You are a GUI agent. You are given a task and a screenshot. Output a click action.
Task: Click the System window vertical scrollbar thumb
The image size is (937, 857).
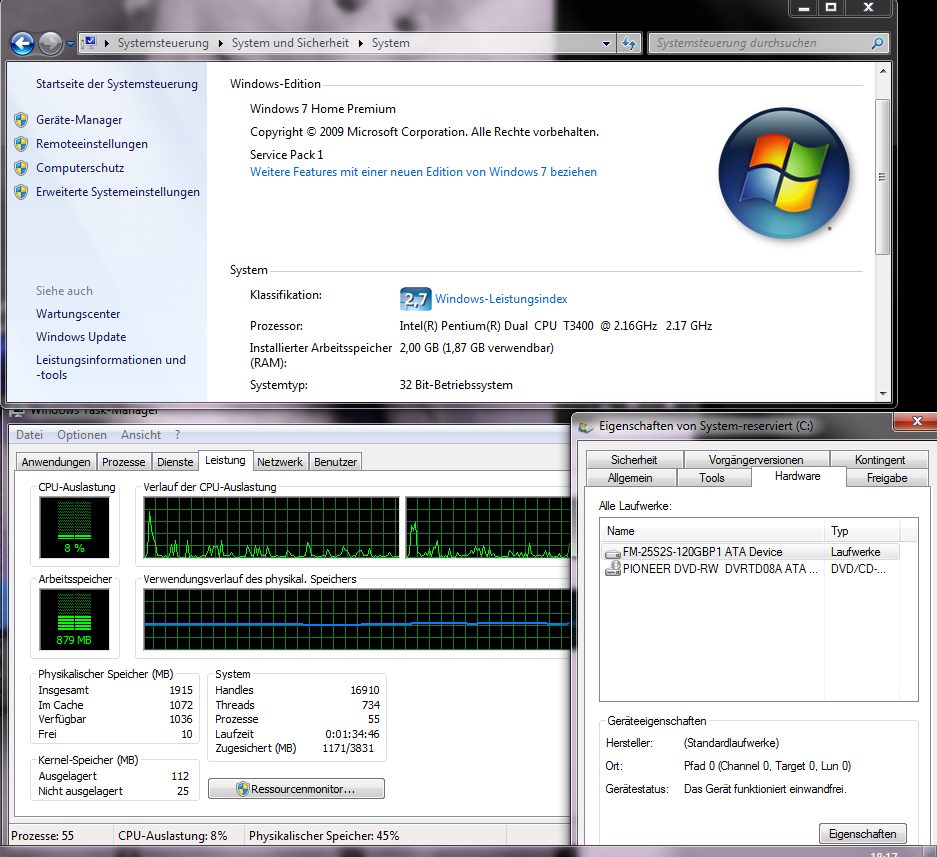pos(883,177)
